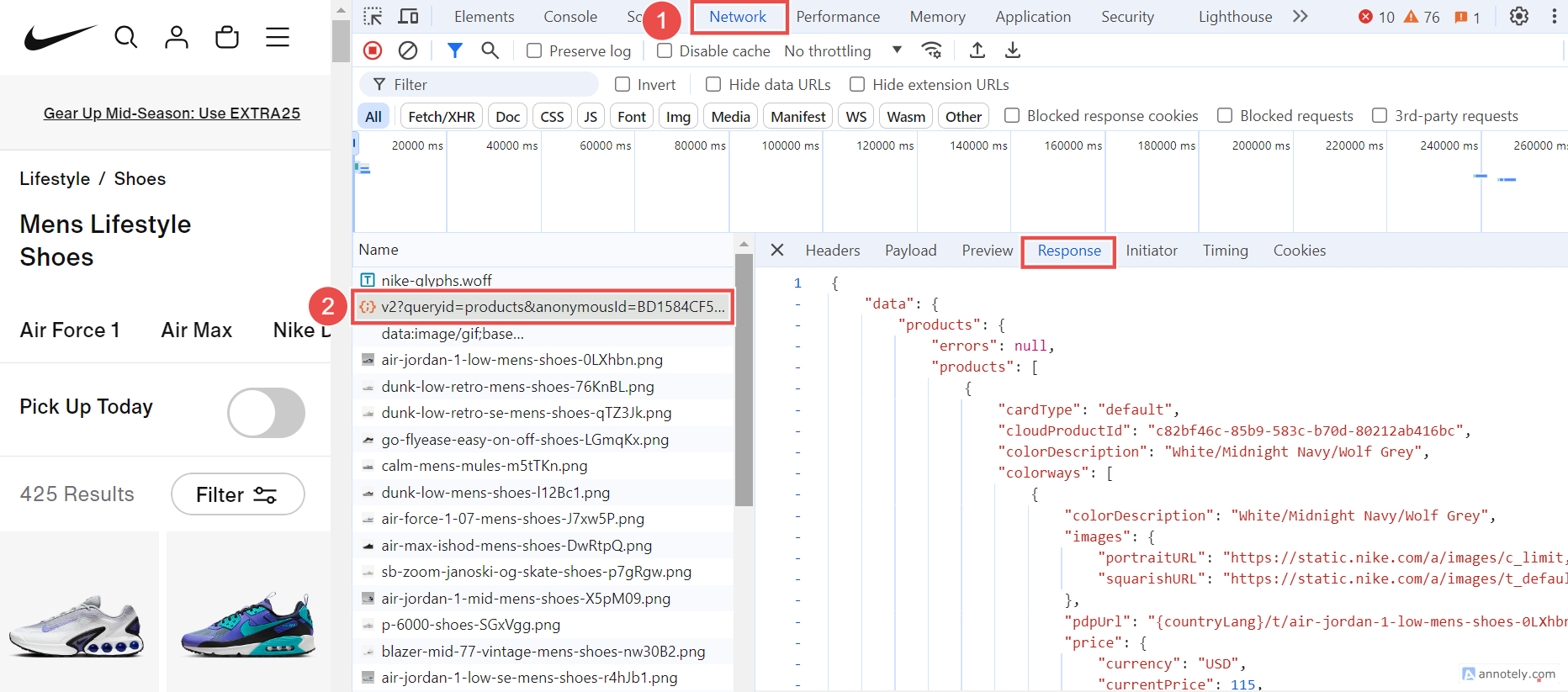
Task: Open the Cookies tab
Action: [x=1299, y=250]
